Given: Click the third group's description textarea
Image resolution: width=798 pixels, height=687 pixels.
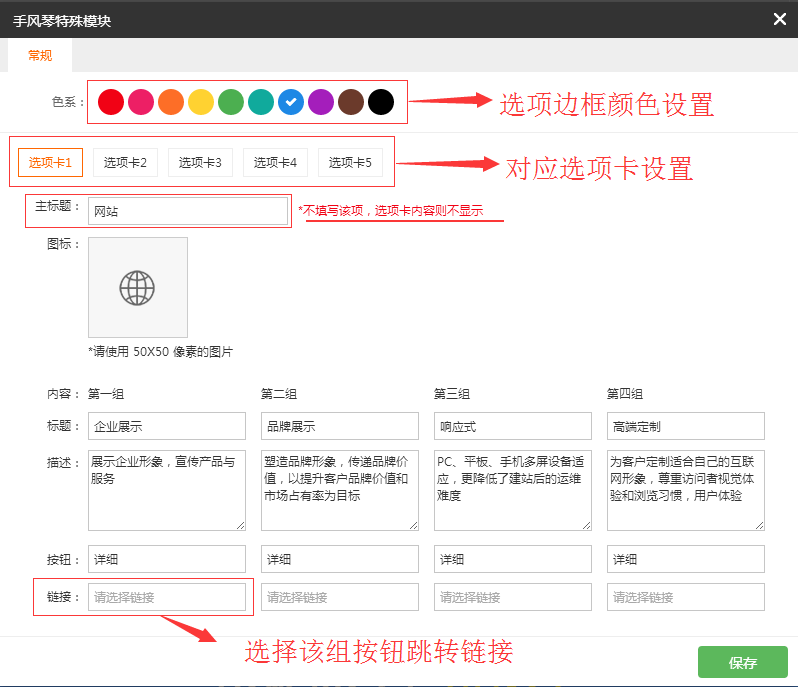Looking at the screenshot, I should 513,490.
